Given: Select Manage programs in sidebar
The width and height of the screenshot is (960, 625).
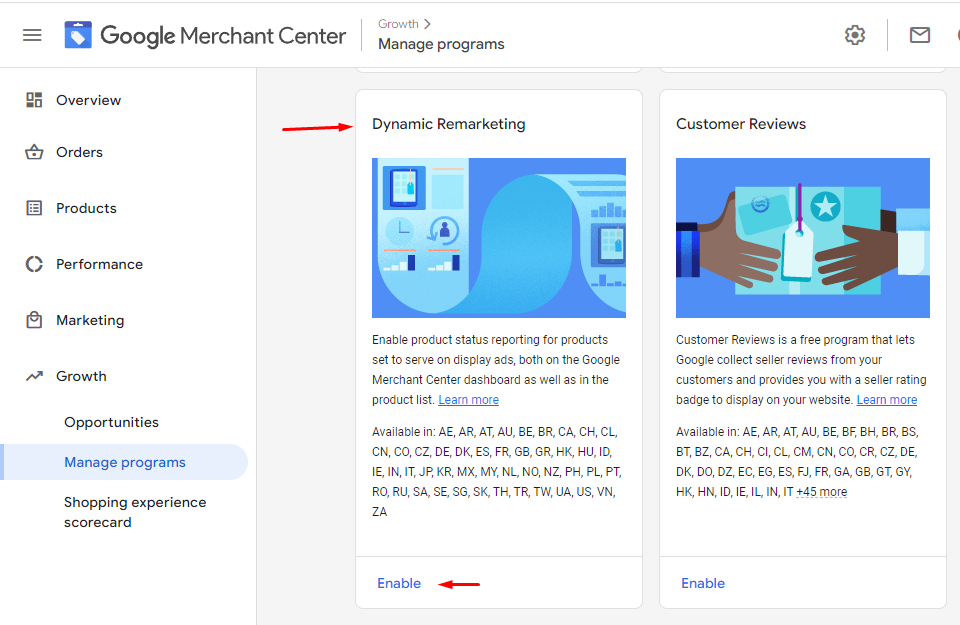Looking at the screenshot, I should [125, 462].
